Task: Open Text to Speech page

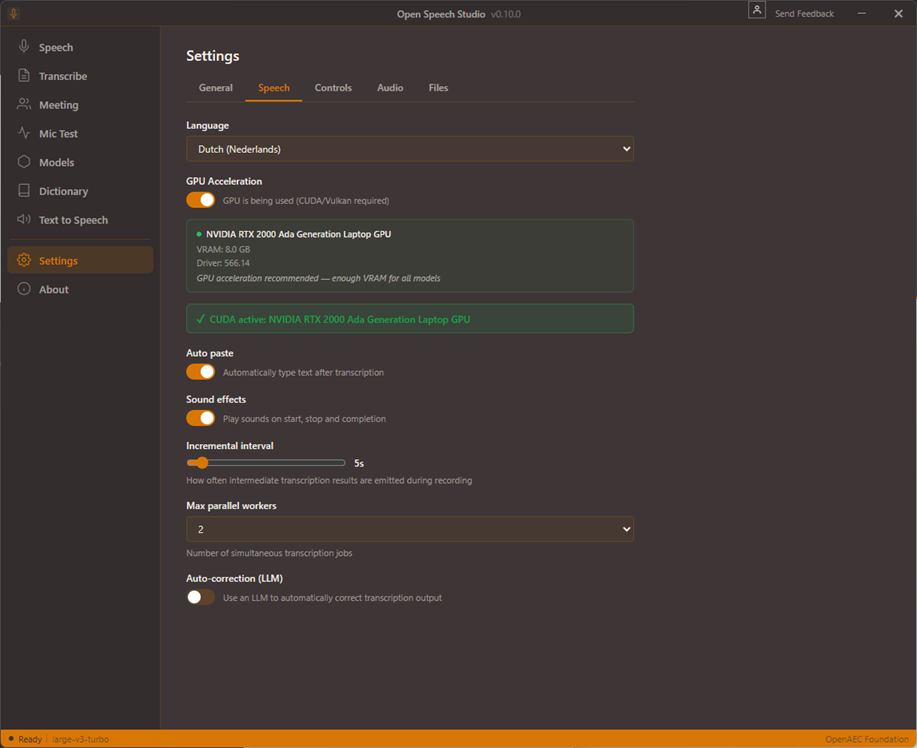Action: [x=80, y=220]
